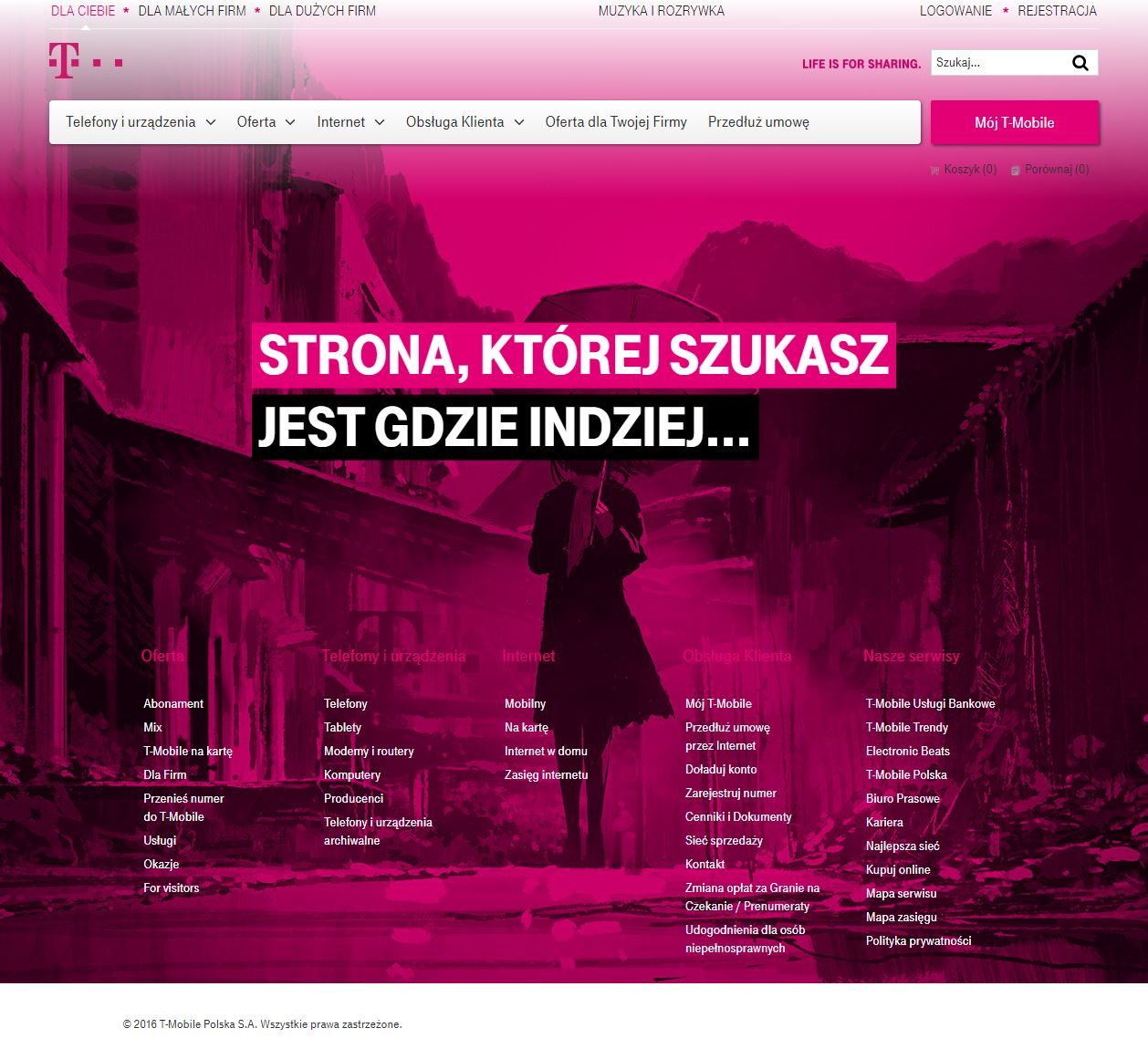This screenshot has width=1148, height=1059.
Task: Click the magnifying glass search icon
Action: (1080, 63)
